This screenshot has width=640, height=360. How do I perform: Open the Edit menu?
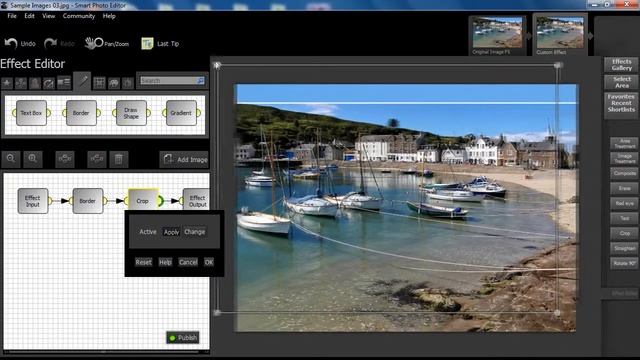click(x=29, y=16)
